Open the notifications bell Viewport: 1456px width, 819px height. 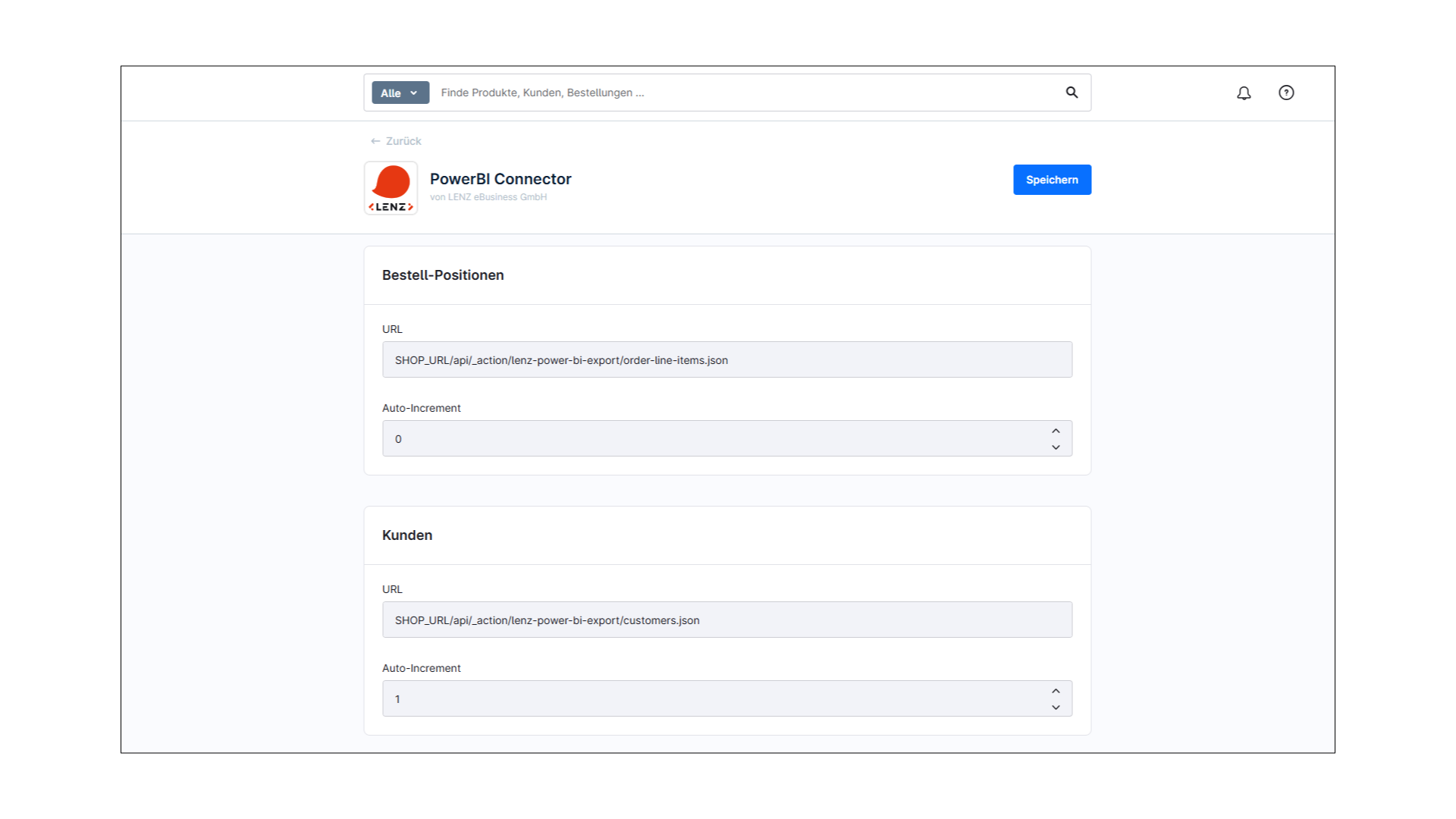[1244, 93]
